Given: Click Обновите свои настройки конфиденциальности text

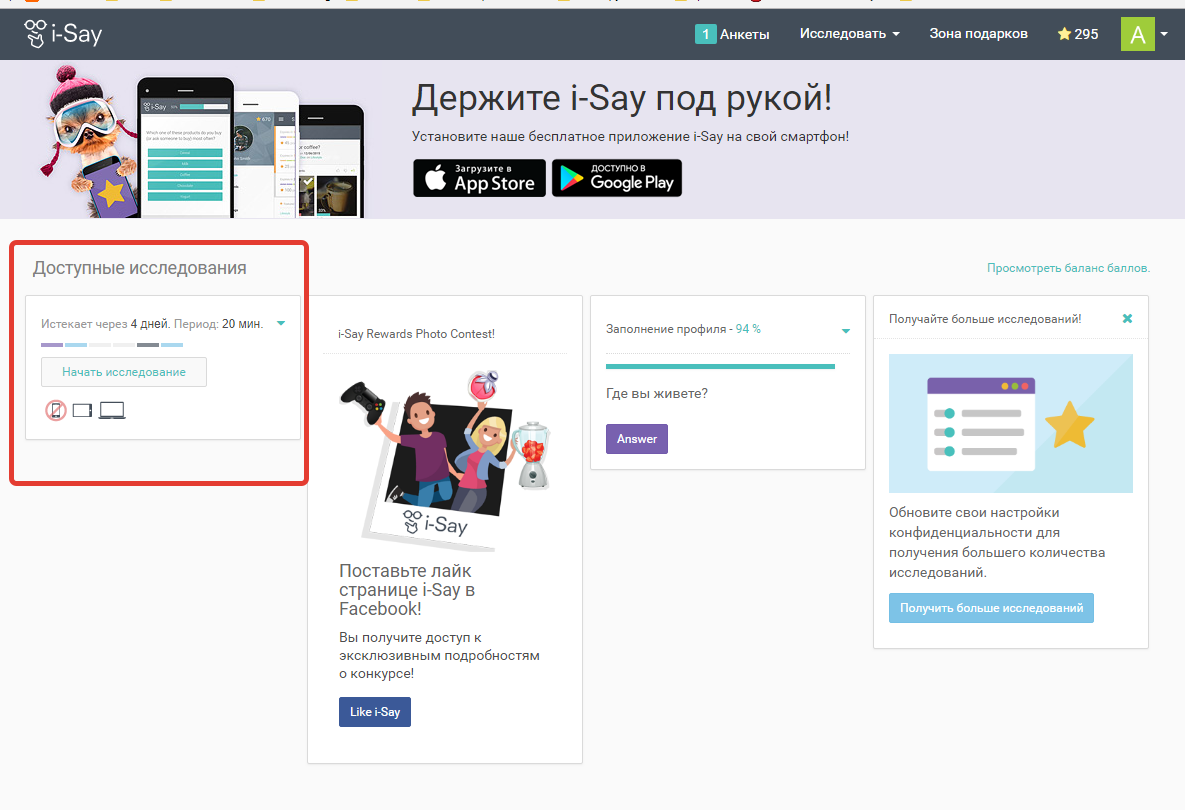Looking at the screenshot, I should click(997, 543).
